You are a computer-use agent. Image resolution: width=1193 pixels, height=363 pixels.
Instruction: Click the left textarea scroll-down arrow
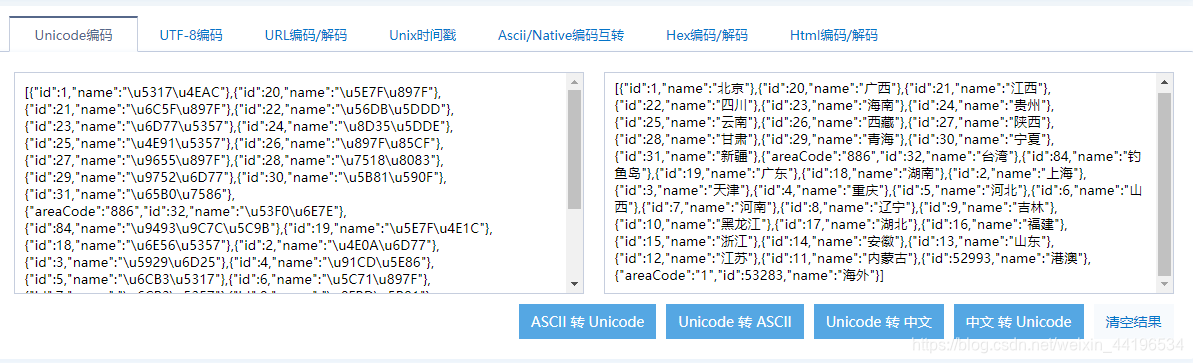click(x=575, y=284)
